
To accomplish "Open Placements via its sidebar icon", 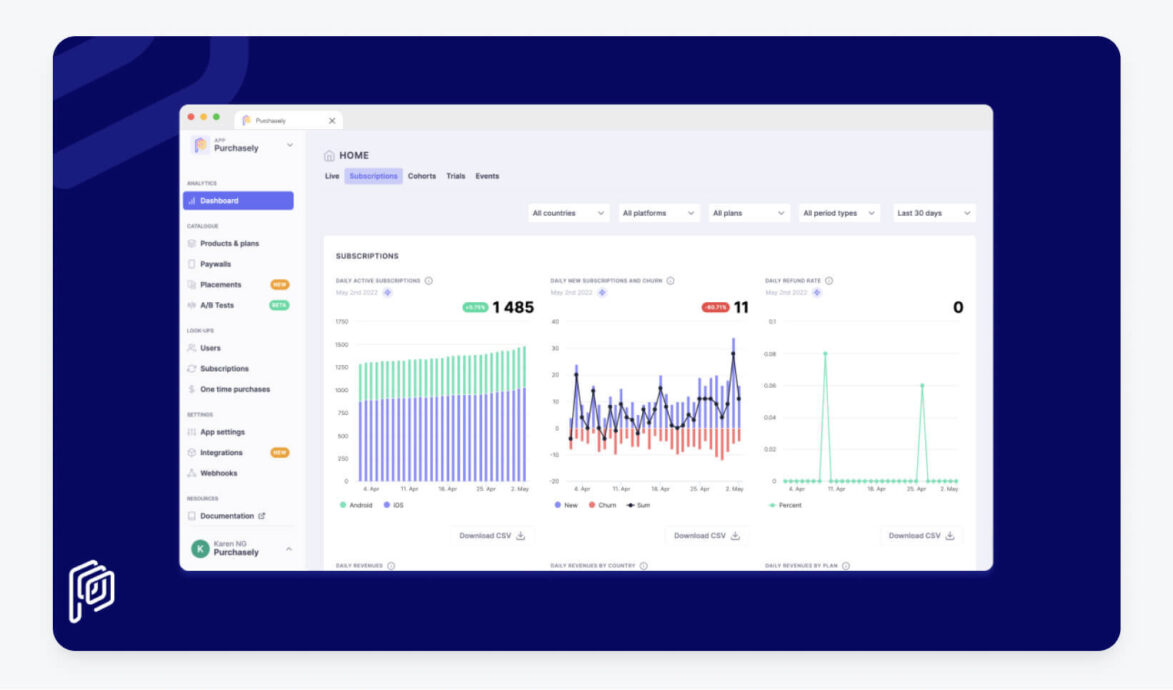I will coord(191,284).
